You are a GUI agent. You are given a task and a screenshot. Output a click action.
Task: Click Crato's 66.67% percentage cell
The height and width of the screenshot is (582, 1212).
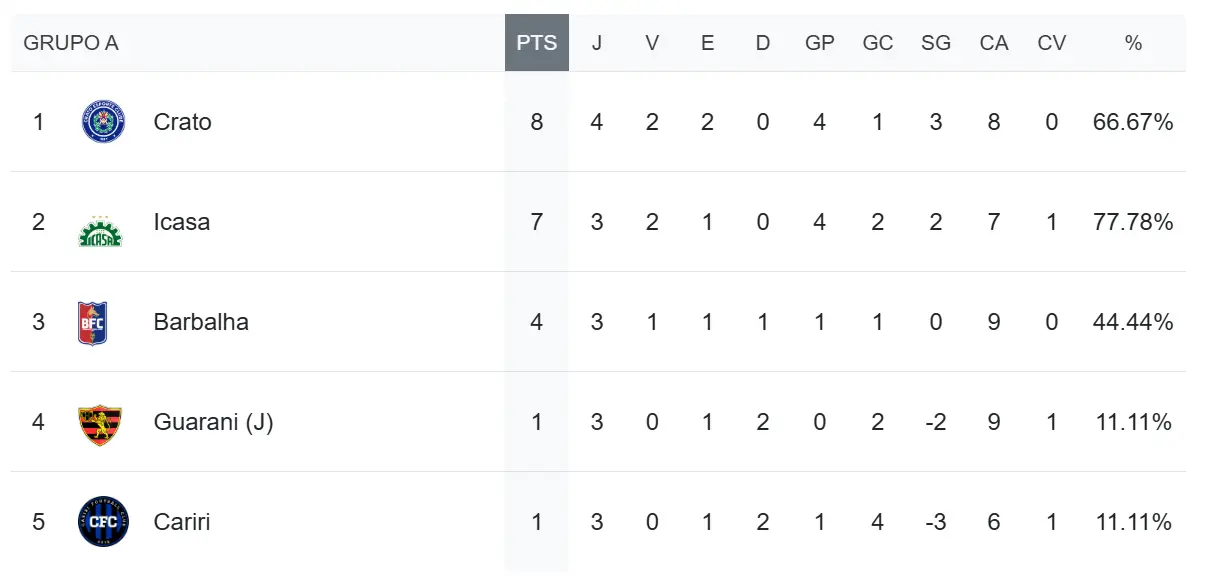1133,122
